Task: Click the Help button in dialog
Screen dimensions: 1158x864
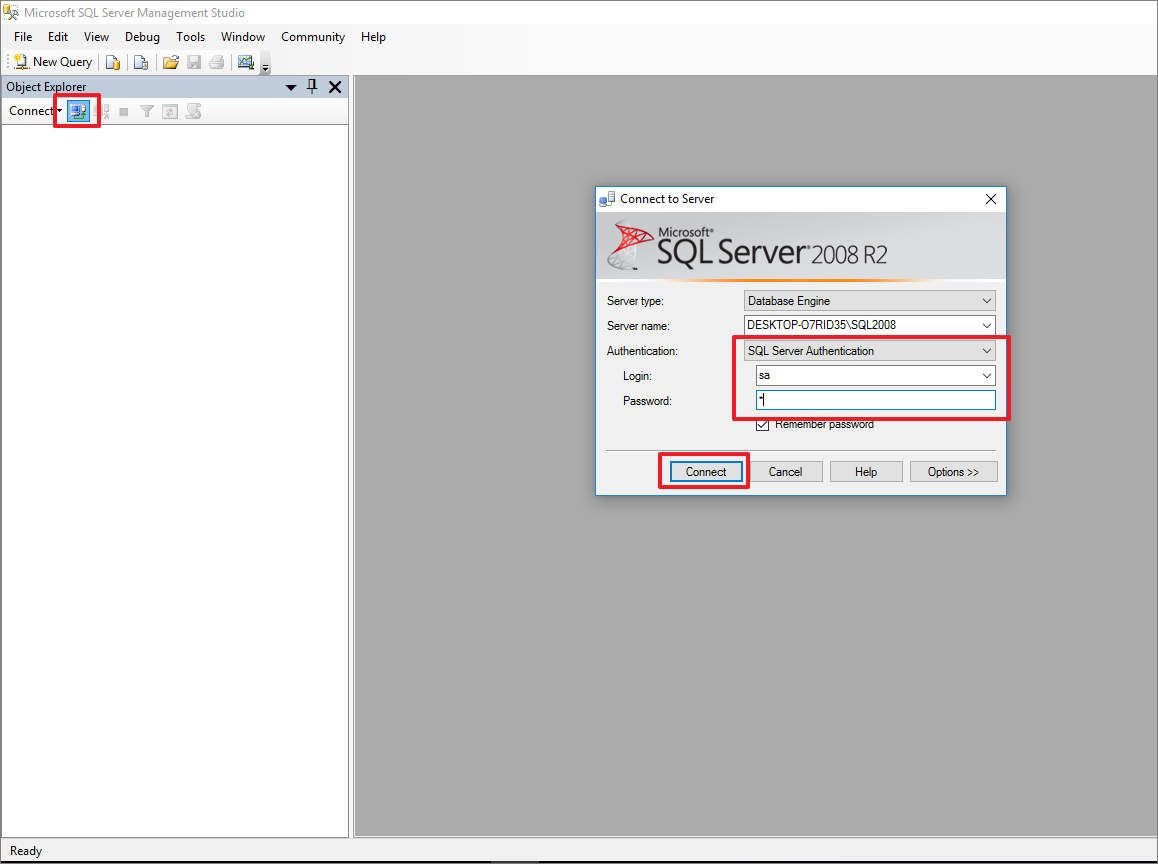Action: [866, 472]
